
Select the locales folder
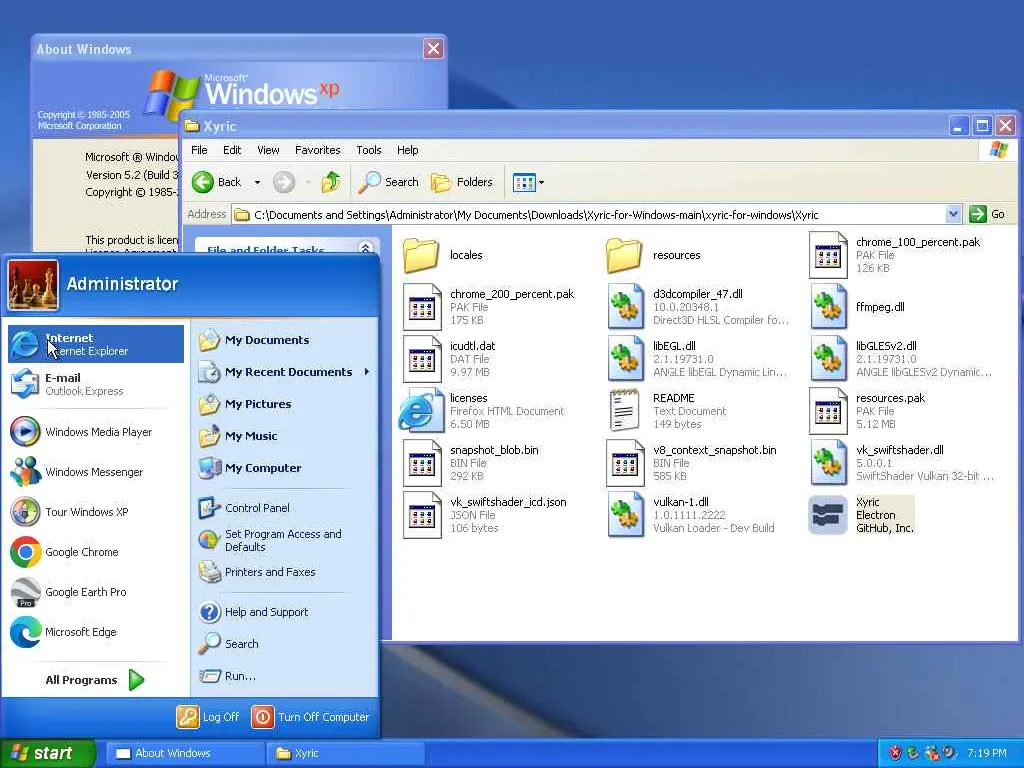coord(443,255)
